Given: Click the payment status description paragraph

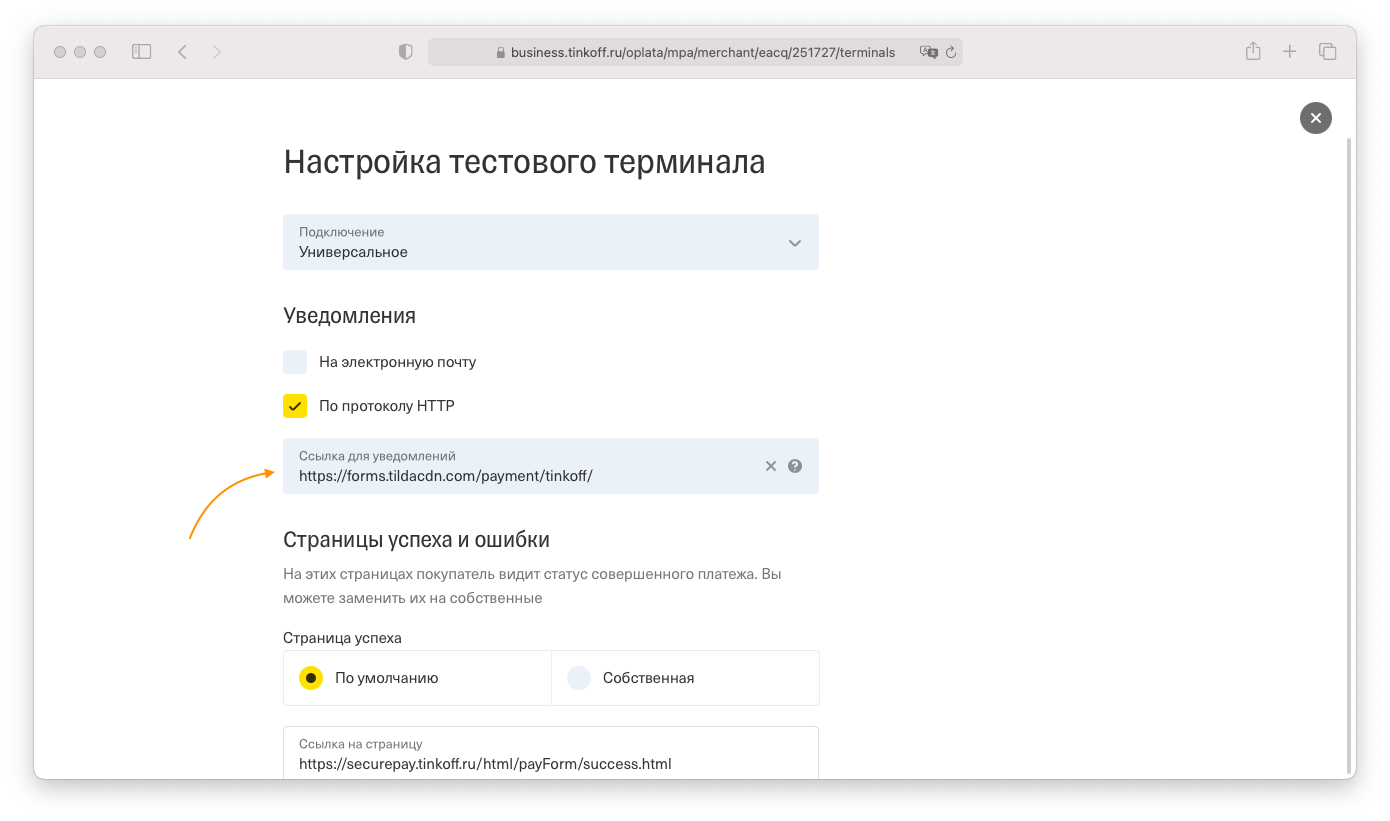Looking at the screenshot, I should click(x=532, y=586).
